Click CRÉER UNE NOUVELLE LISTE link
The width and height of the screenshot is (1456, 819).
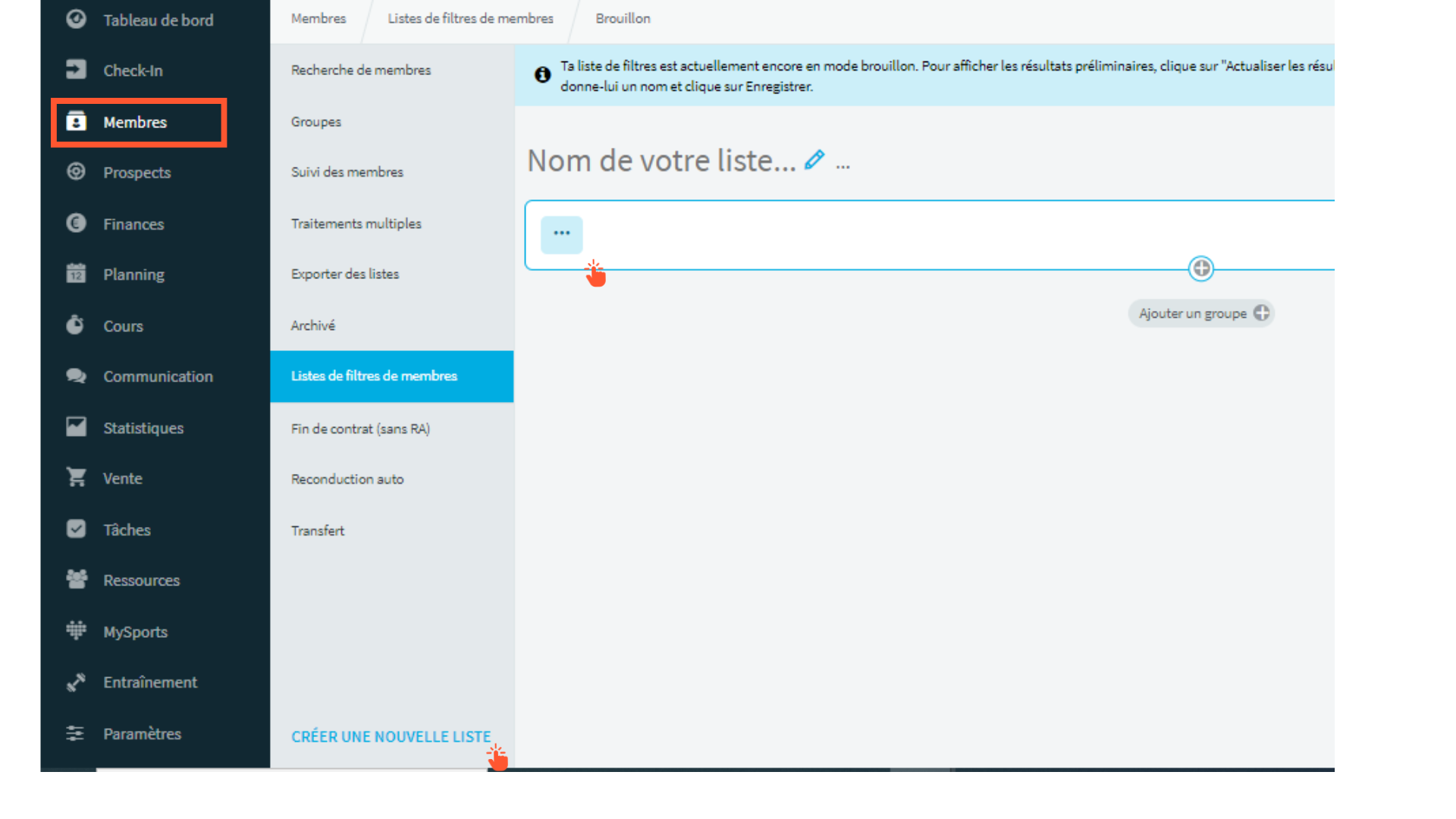[x=391, y=736]
